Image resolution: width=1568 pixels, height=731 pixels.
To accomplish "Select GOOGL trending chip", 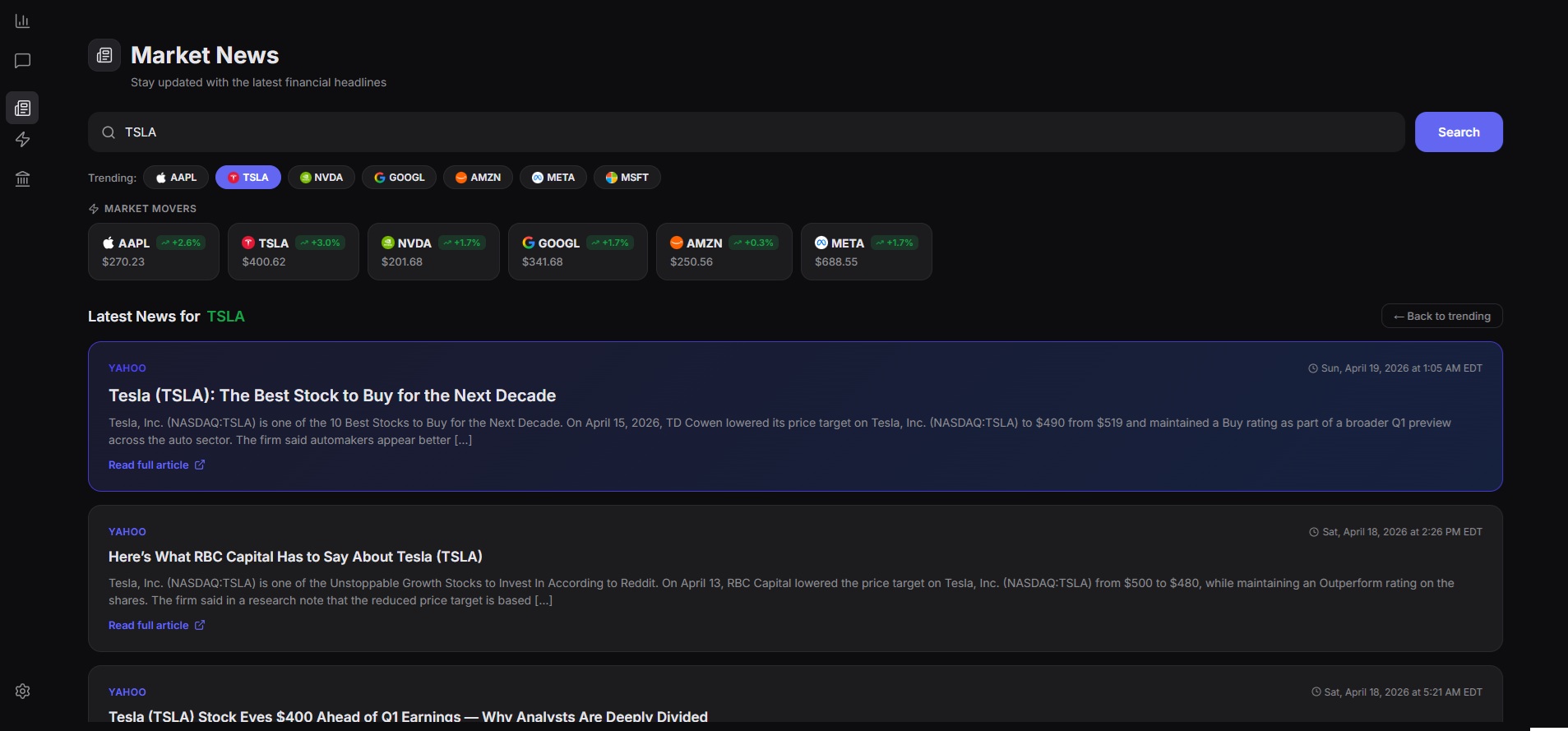I will point(399,178).
